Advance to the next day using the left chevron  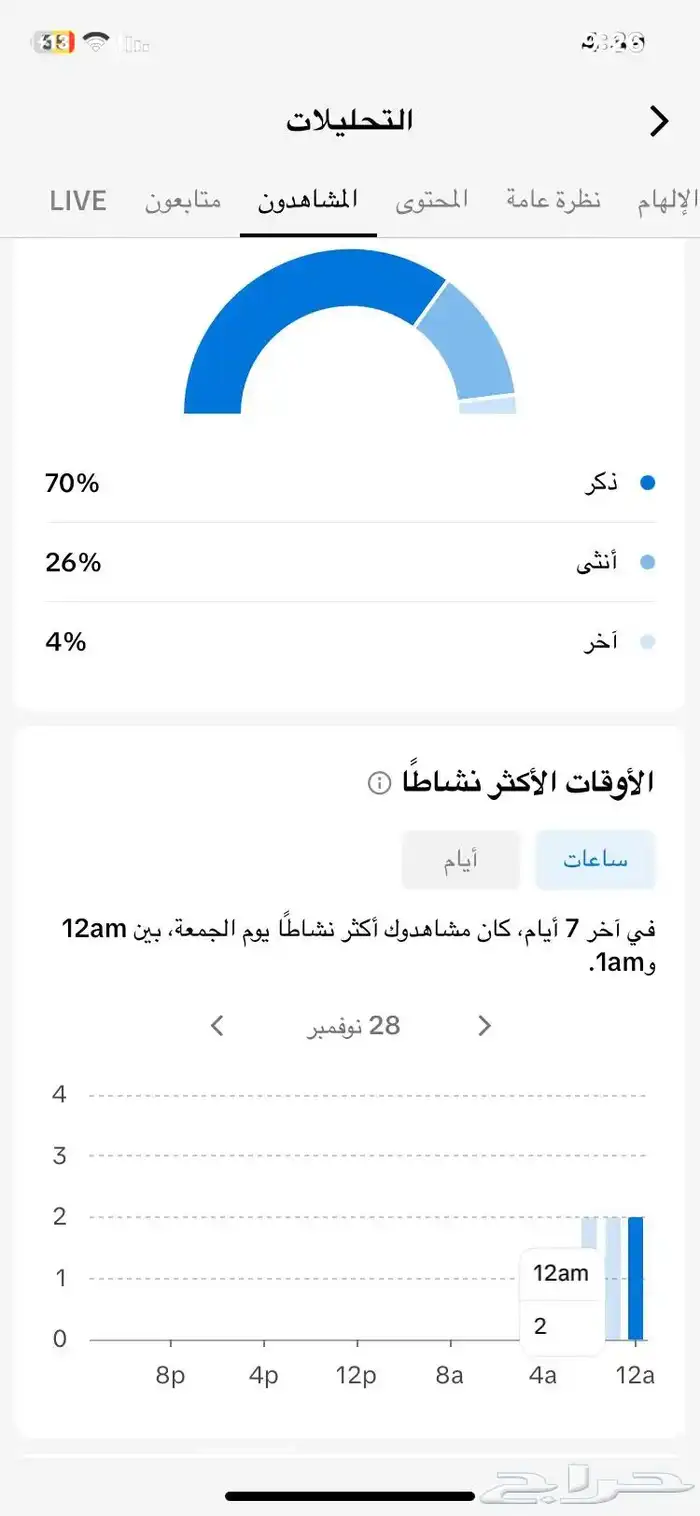(x=217, y=1026)
